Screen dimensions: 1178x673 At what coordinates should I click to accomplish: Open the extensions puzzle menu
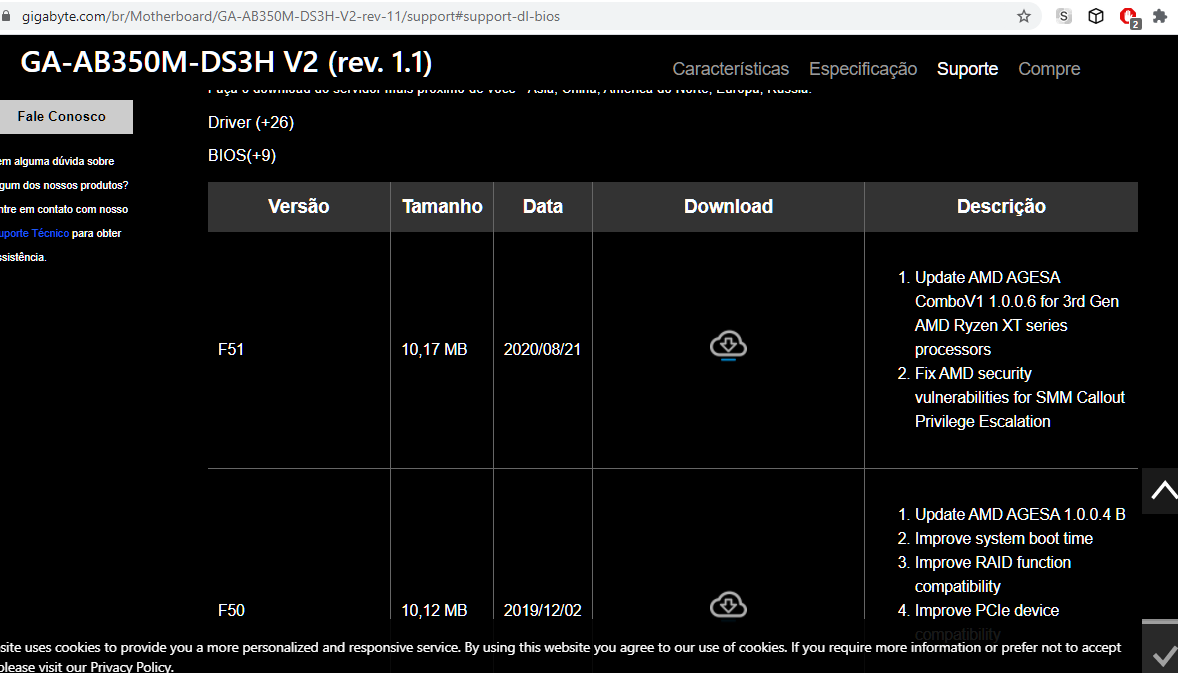(1160, 16)
